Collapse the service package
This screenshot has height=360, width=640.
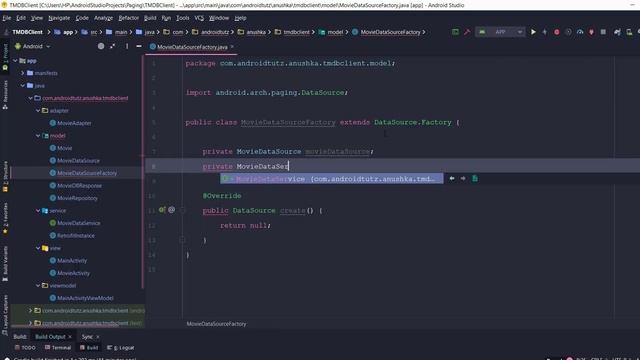pos(38,211)
